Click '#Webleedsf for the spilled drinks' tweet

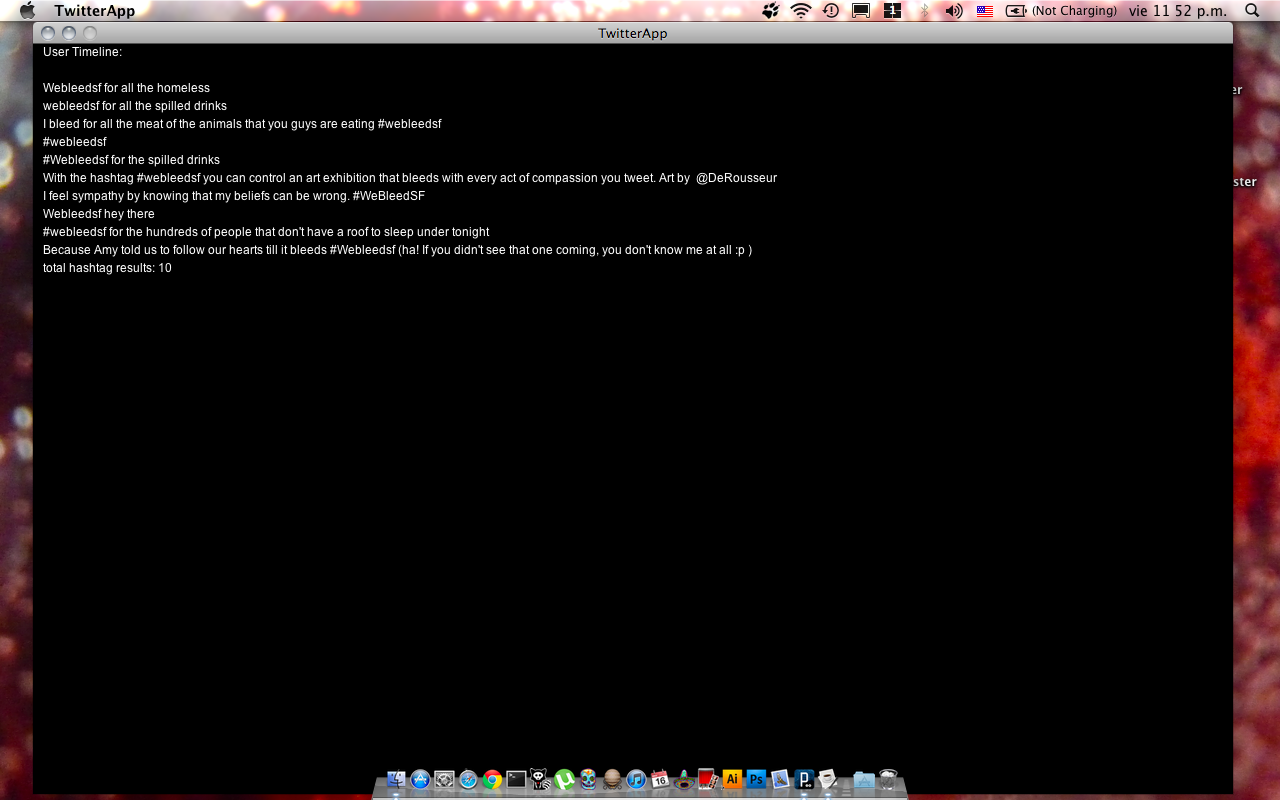point(131,160)
